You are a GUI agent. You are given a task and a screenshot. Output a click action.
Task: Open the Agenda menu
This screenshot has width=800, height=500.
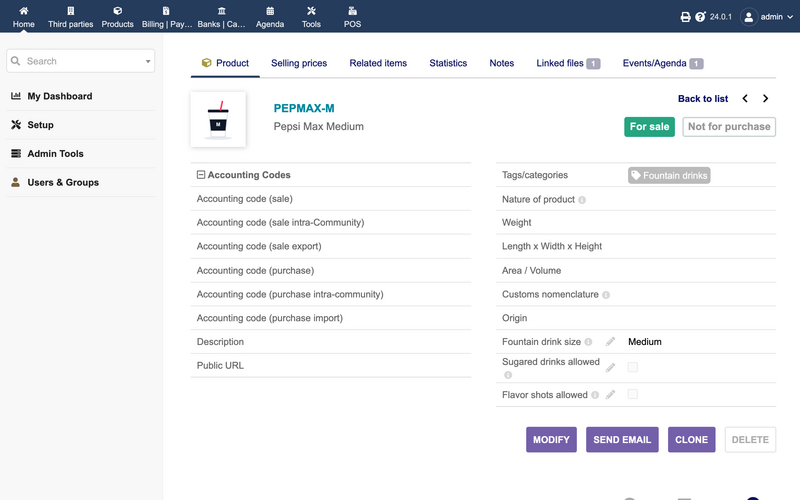coord(270,17)
